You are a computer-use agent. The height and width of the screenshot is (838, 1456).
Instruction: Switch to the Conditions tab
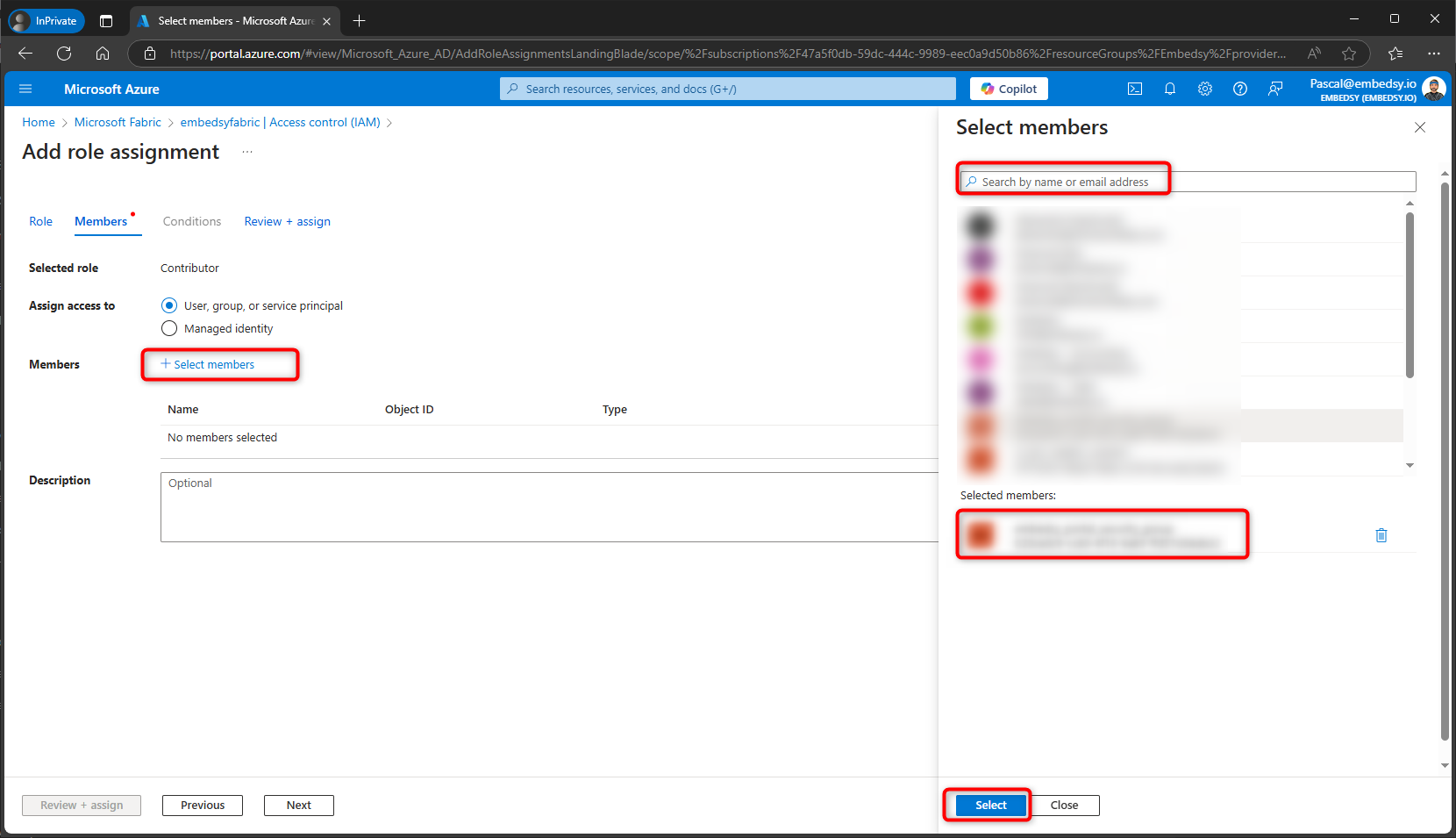191,221
